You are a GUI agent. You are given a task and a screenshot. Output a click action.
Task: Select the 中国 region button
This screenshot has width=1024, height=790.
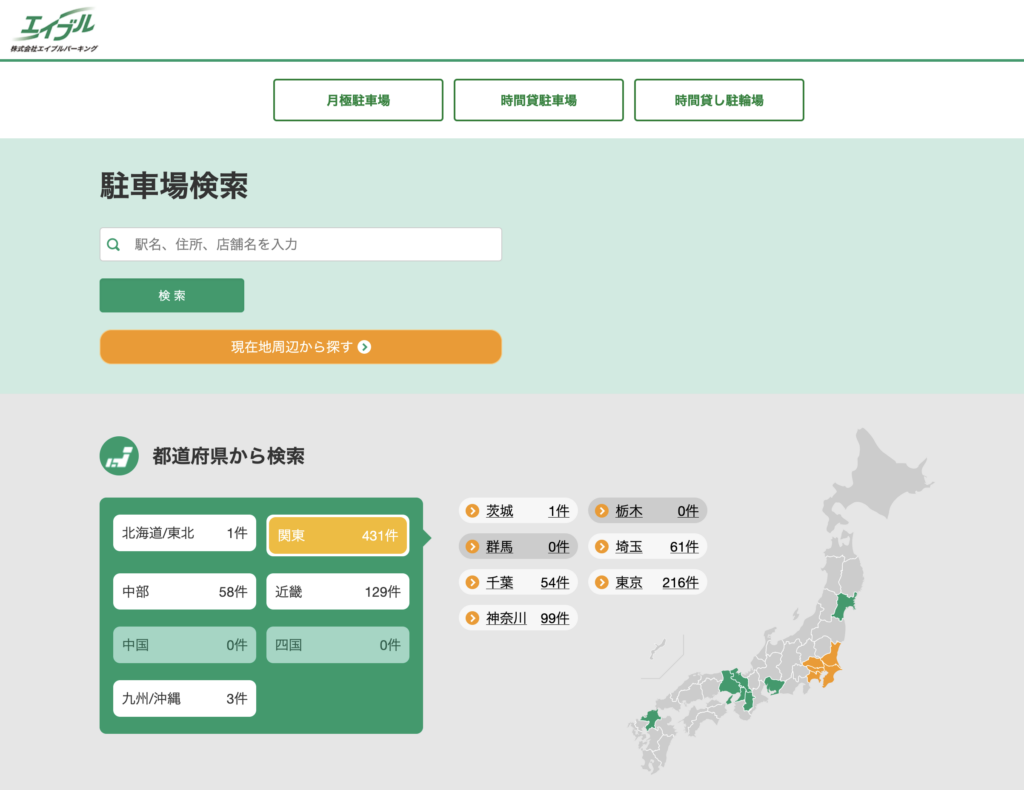click(184, 645)
